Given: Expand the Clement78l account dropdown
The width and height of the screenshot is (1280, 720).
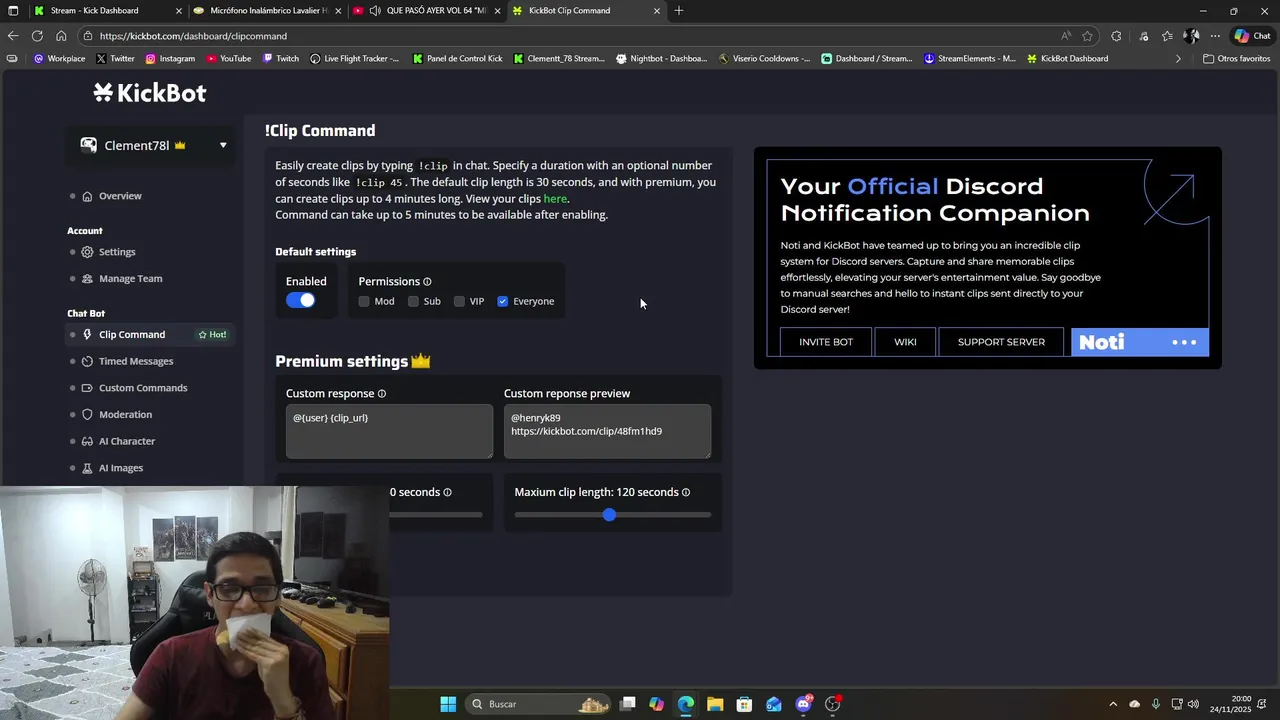Looking at the screenshot, I should 152,146.
